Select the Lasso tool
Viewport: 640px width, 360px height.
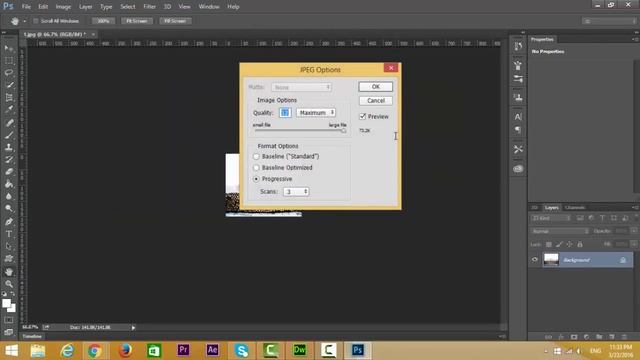(9, 73)
